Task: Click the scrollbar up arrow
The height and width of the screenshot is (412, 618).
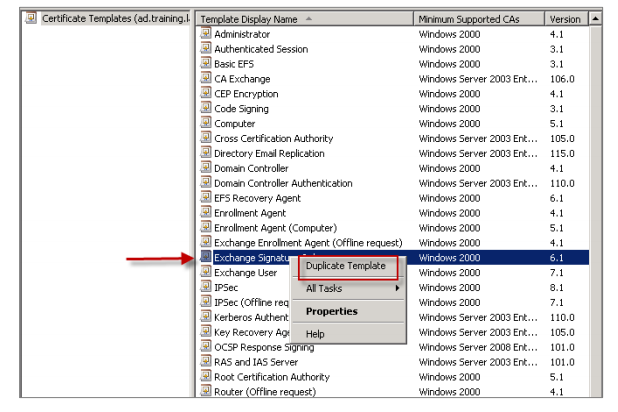Action: click(x=596, y=19)
